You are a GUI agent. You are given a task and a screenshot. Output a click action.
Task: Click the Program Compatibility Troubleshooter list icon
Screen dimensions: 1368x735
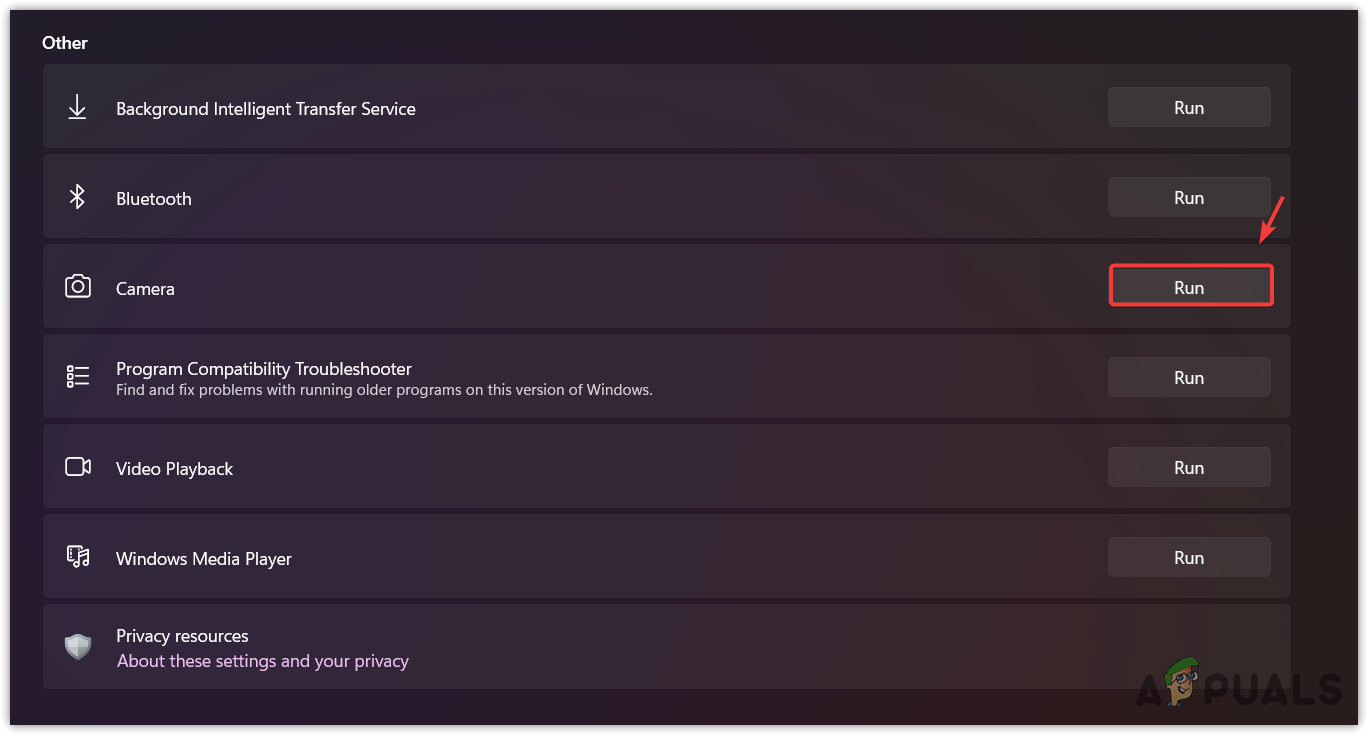(77, 377)
